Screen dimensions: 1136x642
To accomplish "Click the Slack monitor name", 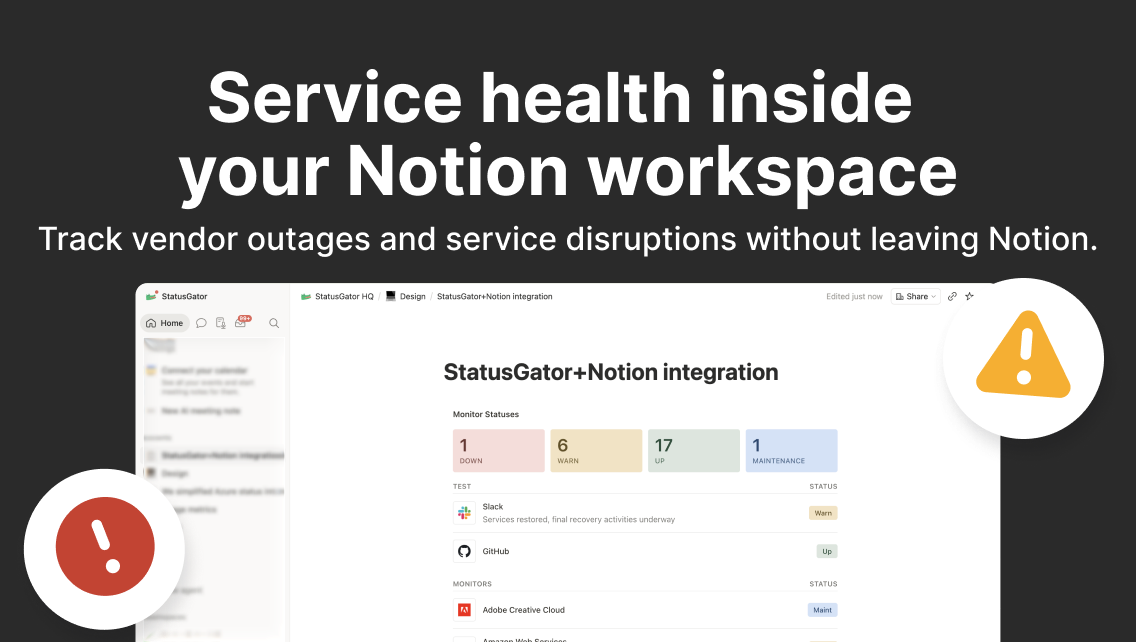I will [493, 506].
